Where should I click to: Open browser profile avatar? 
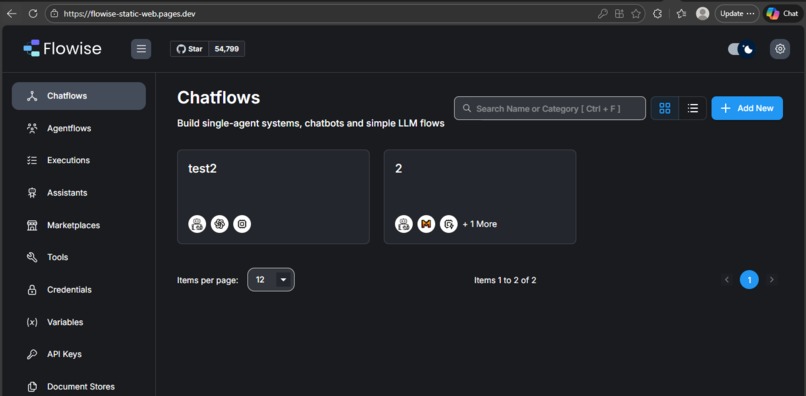click(x=702, y=14)
